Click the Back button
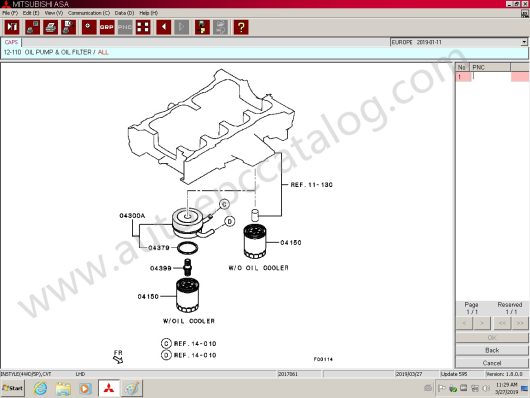 coord(492,350)
